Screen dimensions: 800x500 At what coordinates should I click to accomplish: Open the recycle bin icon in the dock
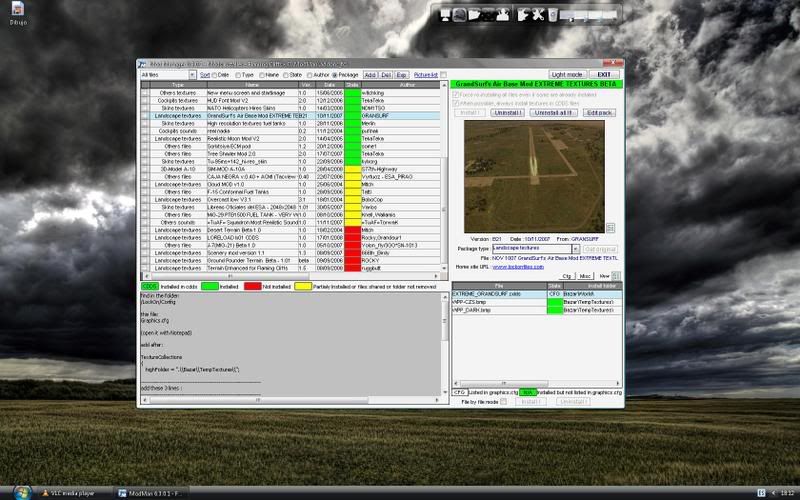click(x=553, y=15)
